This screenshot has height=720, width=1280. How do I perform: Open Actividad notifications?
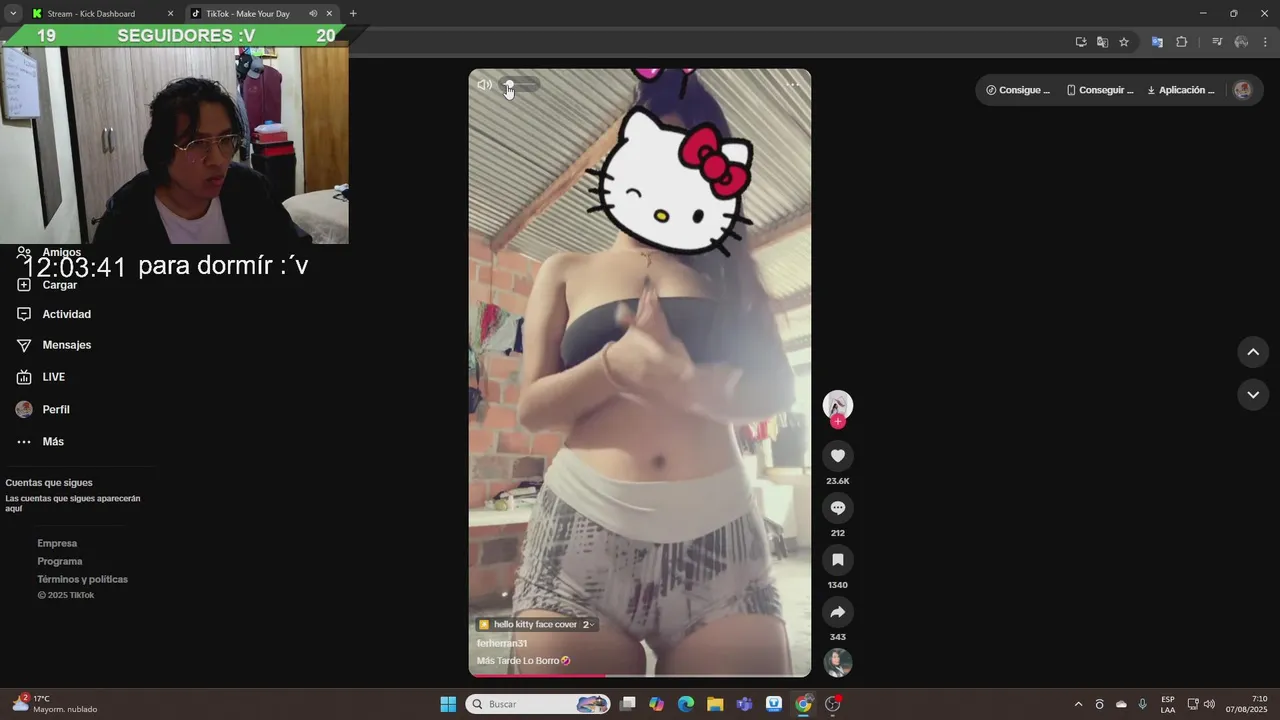[x=54, y=314]
